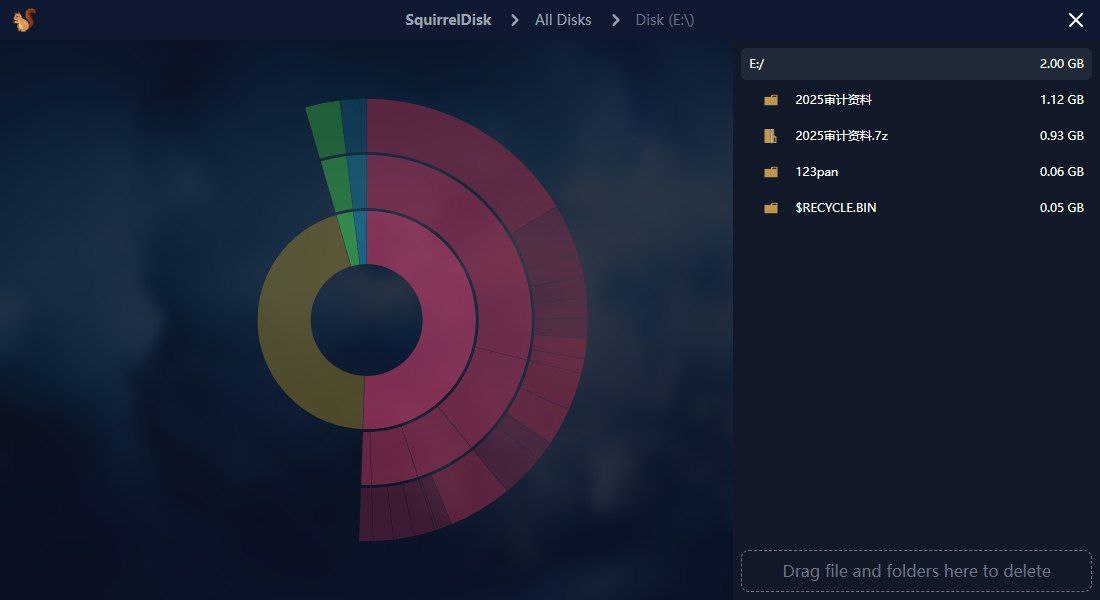This screenshot has height=600, width=1100.
Task: Click archive file icon beside 2025审计资料.7z
Action: point(770,135)
